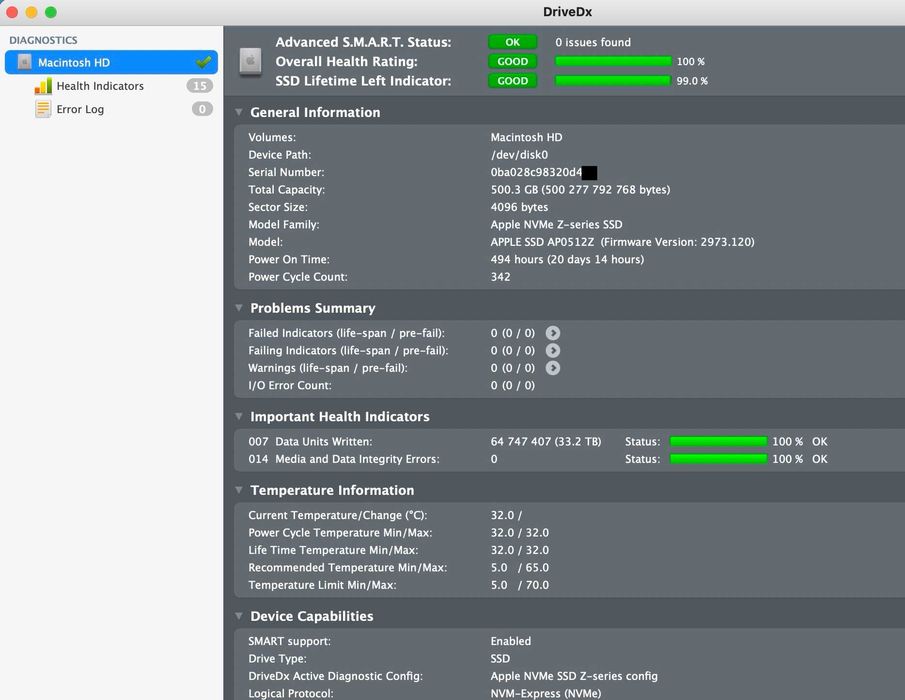905x700 pixels.
Task: Click Temperature Limit value 5.0 / 70.0
Action: (520, 585)
